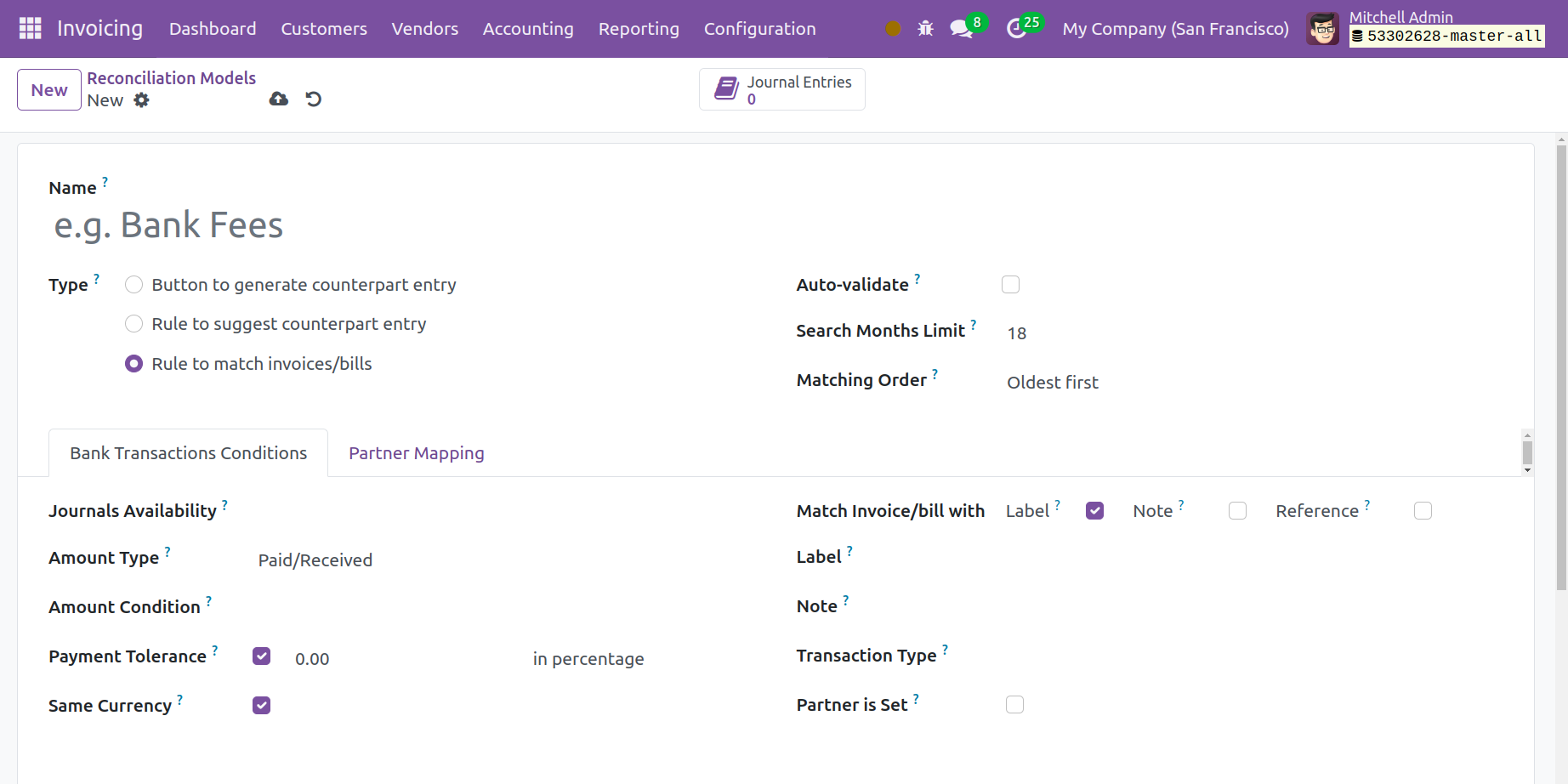Image resolution: width=1568 pixels, height=784 pixels.
Task: Click the database icon in branch label
Action: (1358, 36)
